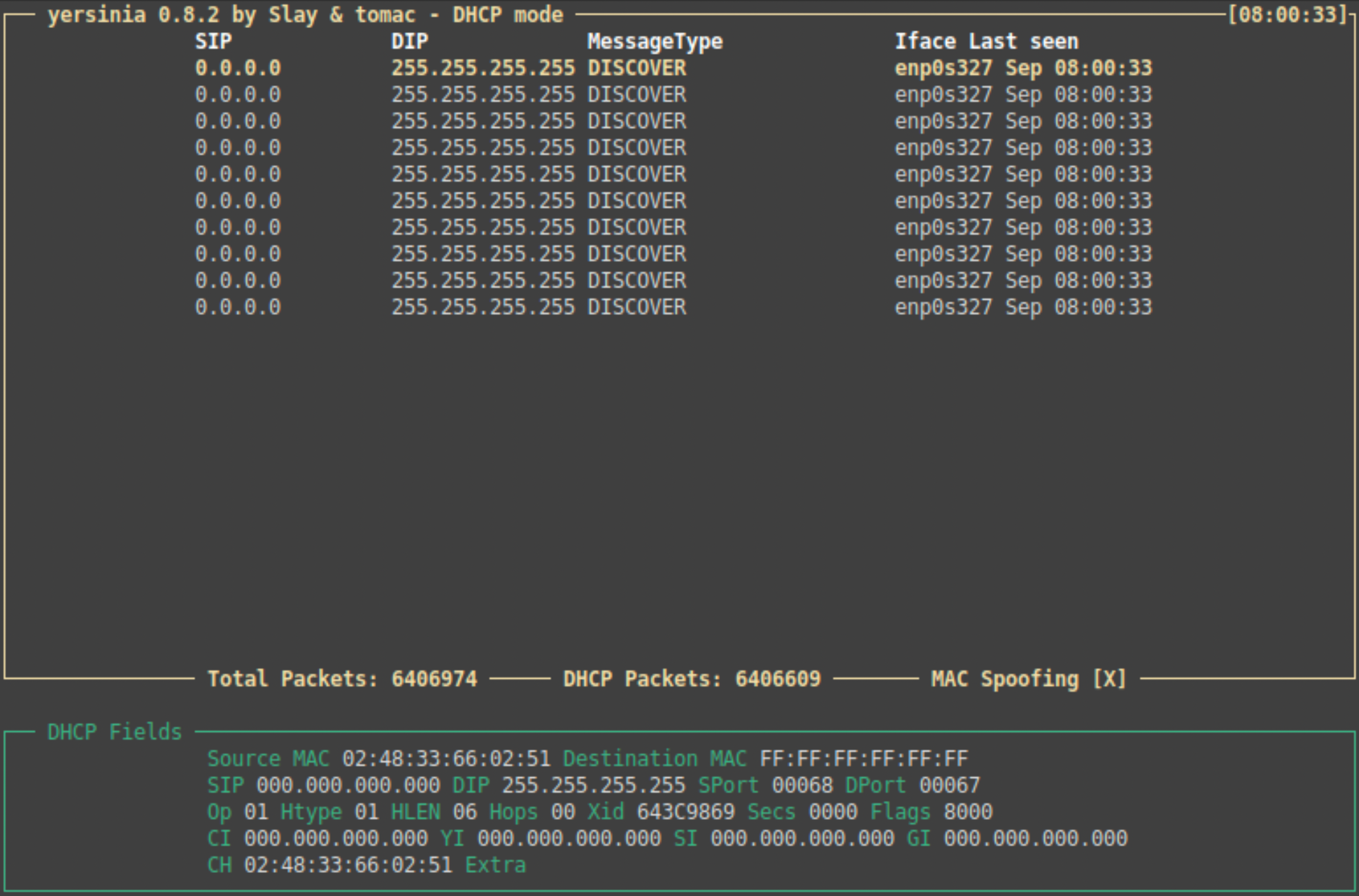This screenshot has height=896, width=1359.
Task: Edit the Flags value 8000
Action: (x=968, y=812)
